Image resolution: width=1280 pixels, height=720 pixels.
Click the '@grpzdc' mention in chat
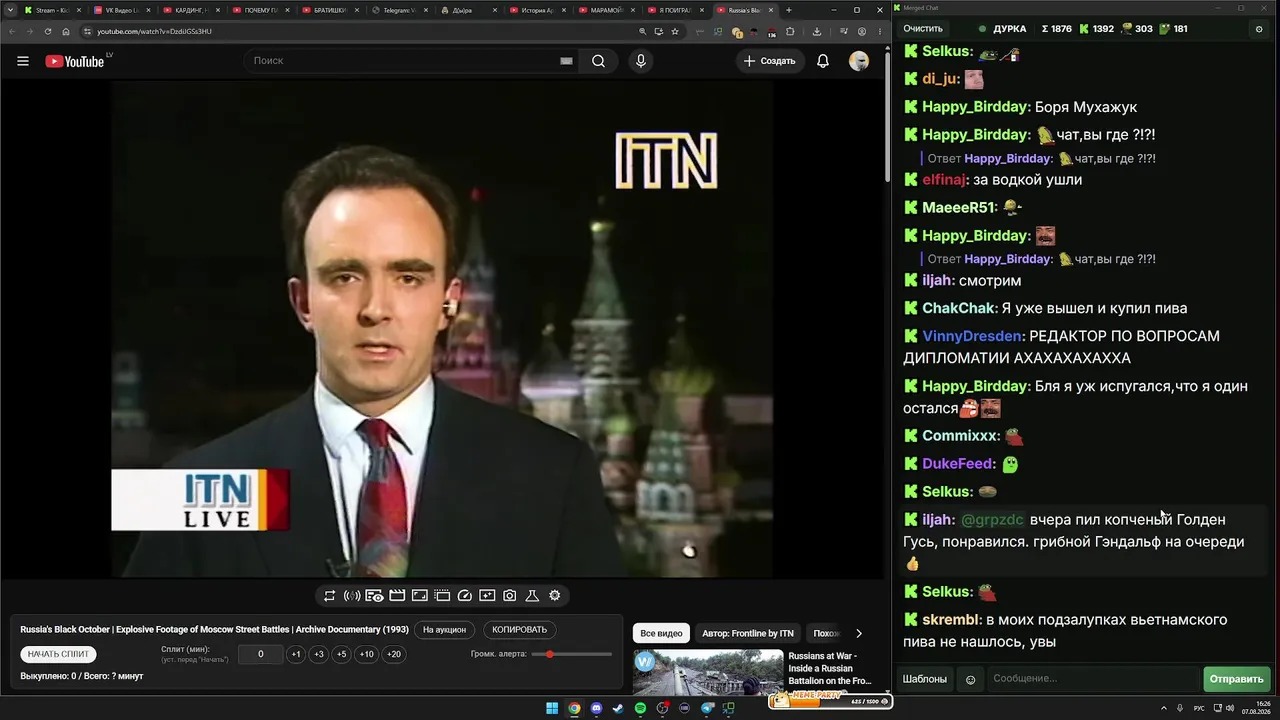coord(992,520)
